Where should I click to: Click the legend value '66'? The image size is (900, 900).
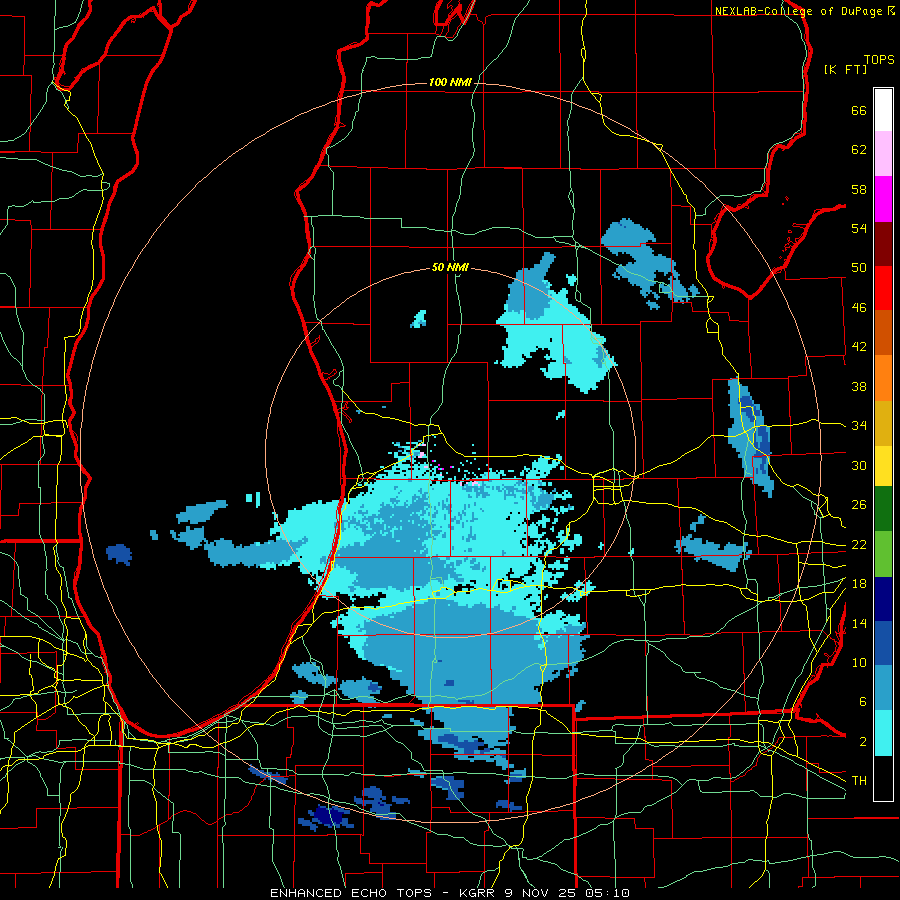tap(859, 110)
